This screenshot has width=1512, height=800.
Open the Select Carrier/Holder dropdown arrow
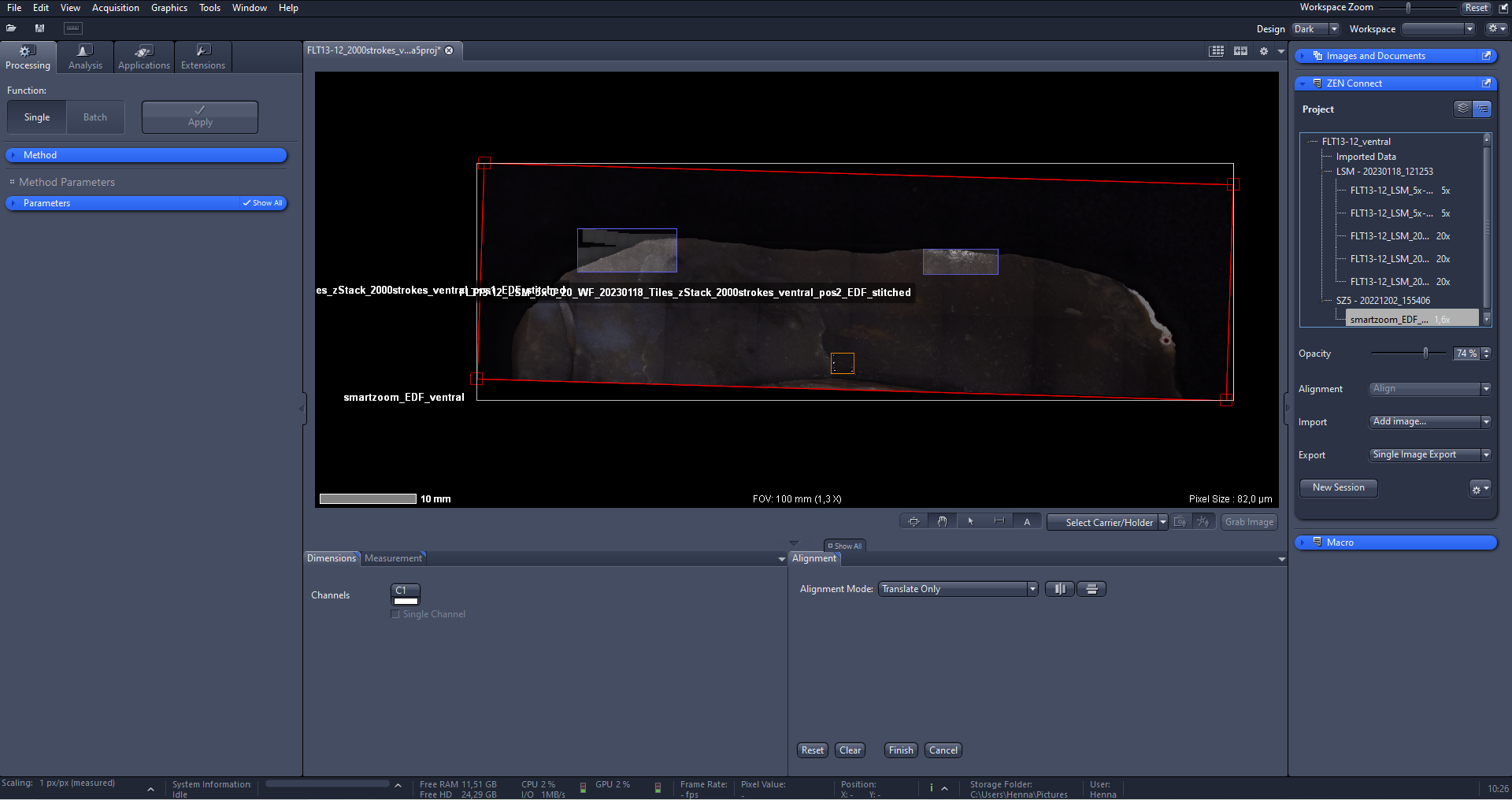click(1163, 522)
